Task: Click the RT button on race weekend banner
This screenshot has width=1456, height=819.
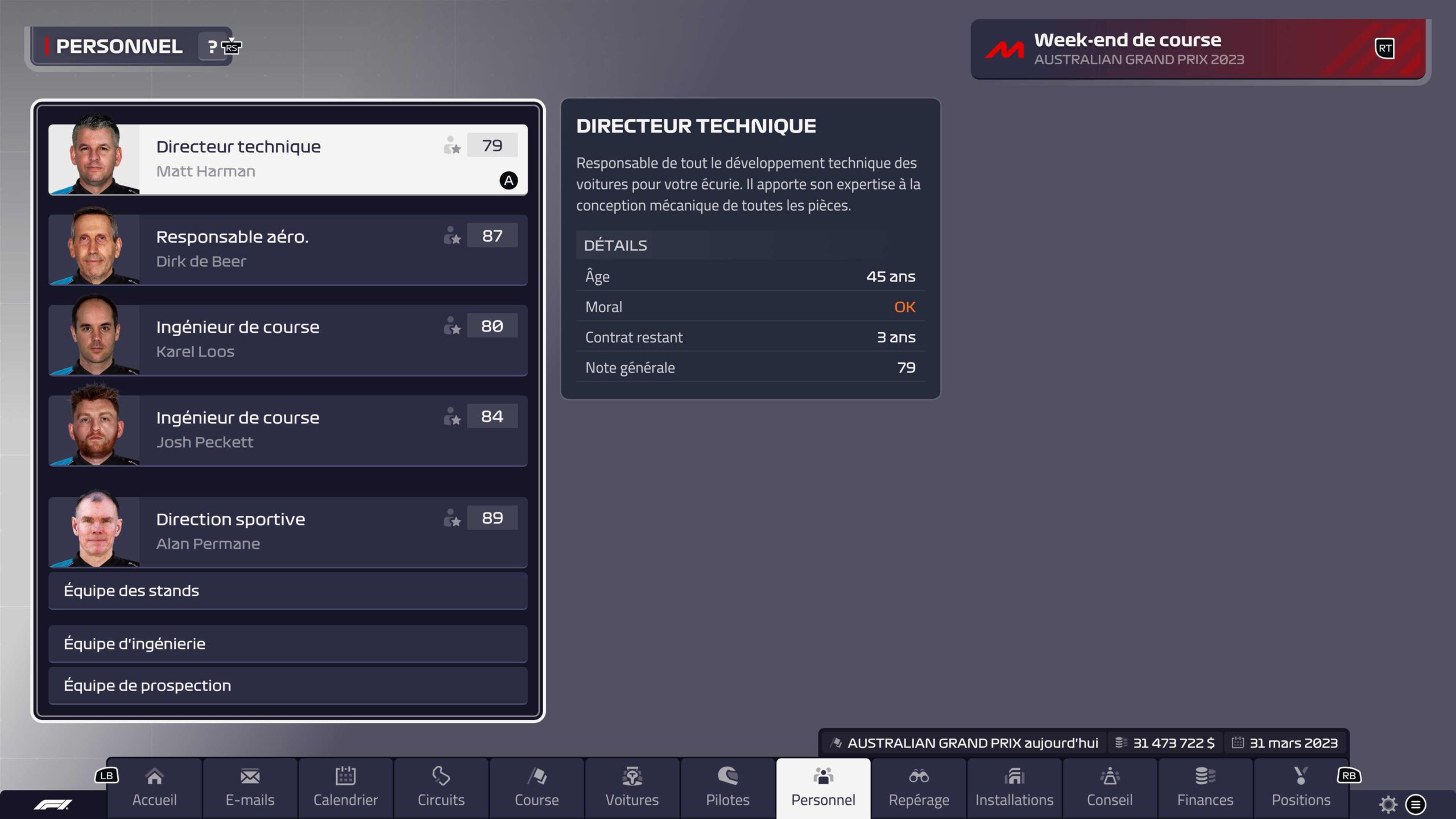Action: [x=1384, y=48]
